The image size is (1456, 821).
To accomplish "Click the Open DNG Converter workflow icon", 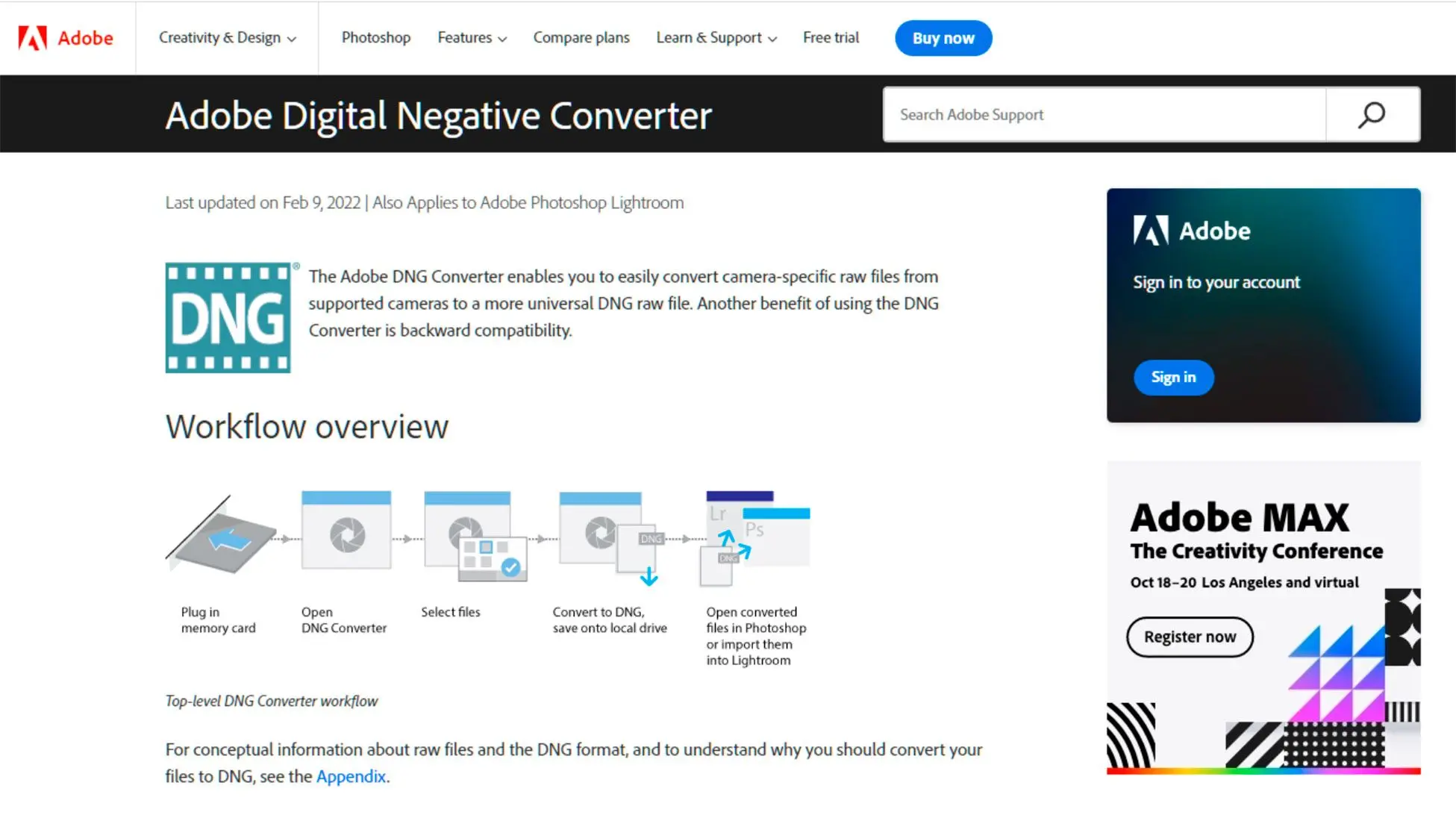I will point(346,535).
